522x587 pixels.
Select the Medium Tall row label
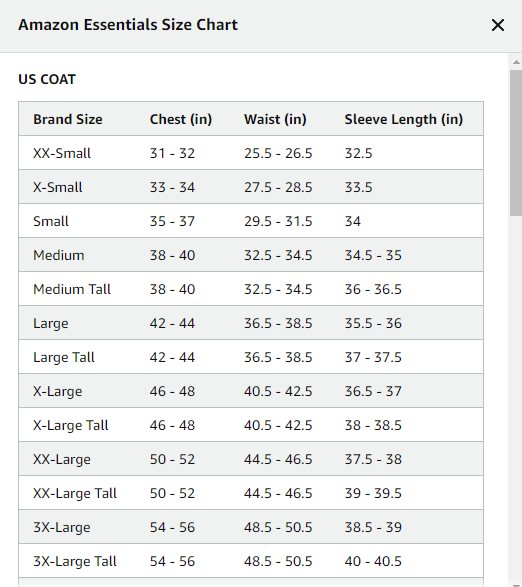pos(72,289)
